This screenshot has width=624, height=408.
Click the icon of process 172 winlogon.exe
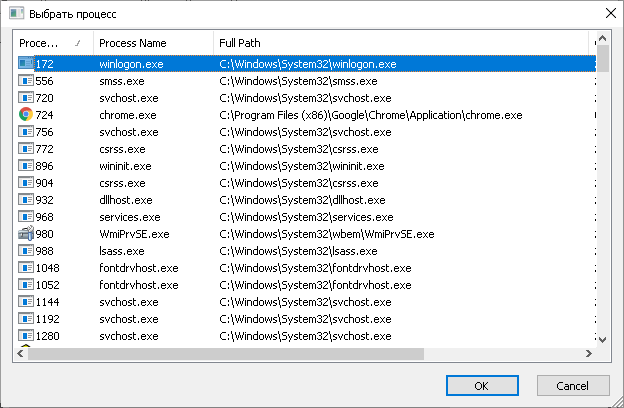(x=26, y=64)
